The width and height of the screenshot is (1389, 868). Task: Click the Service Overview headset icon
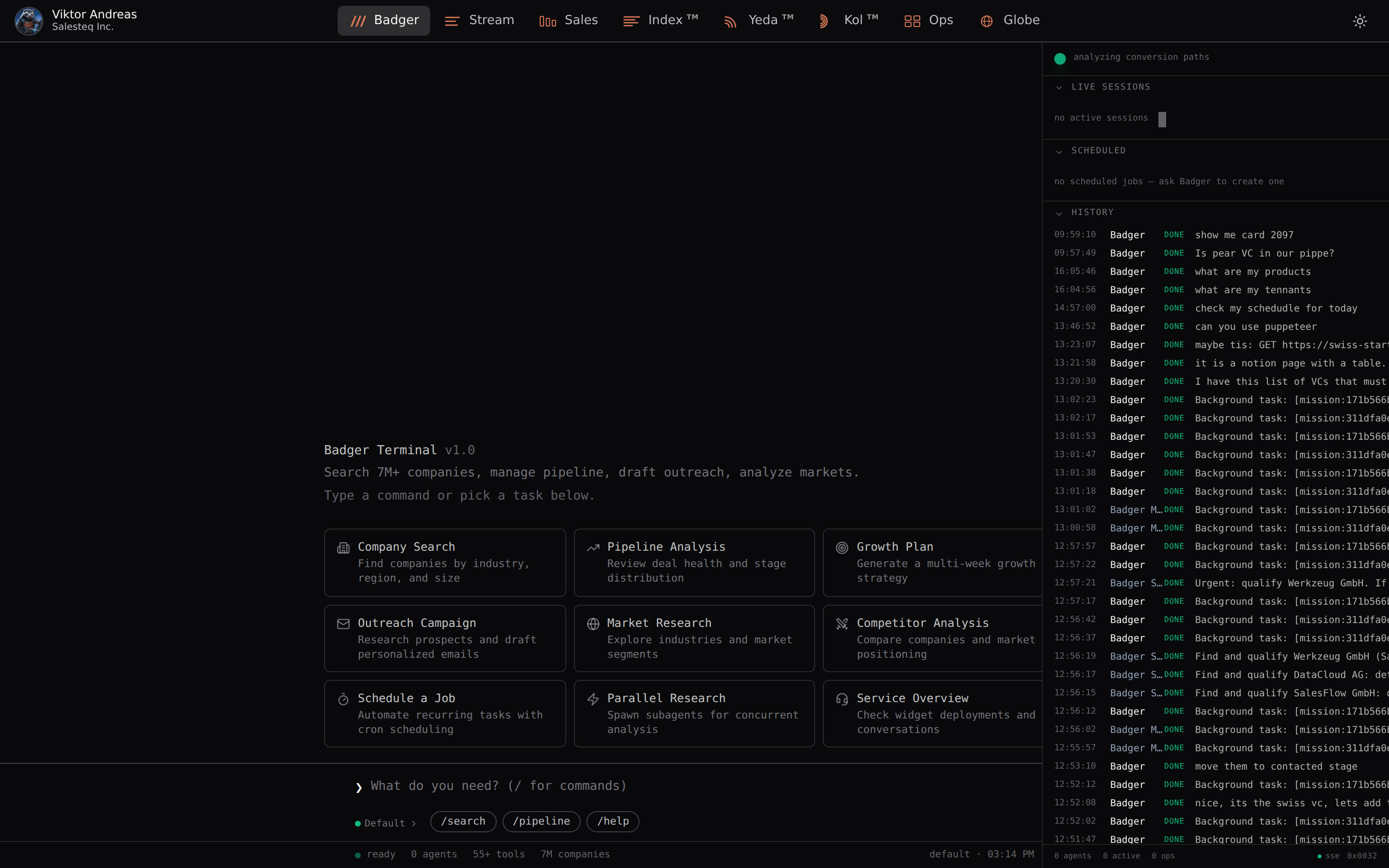click(x=842, y=699)
